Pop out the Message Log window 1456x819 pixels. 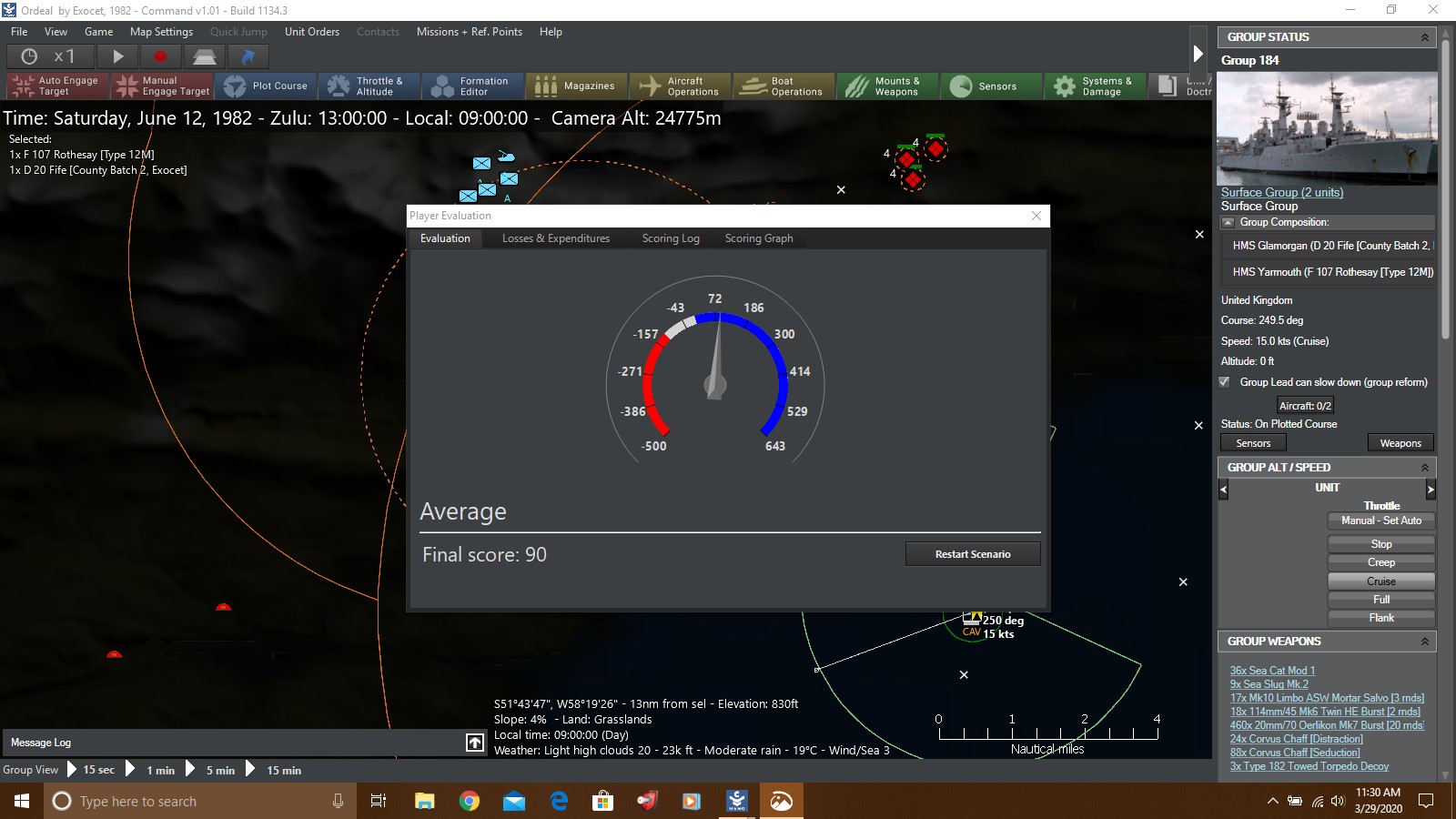tap(475, 743)
